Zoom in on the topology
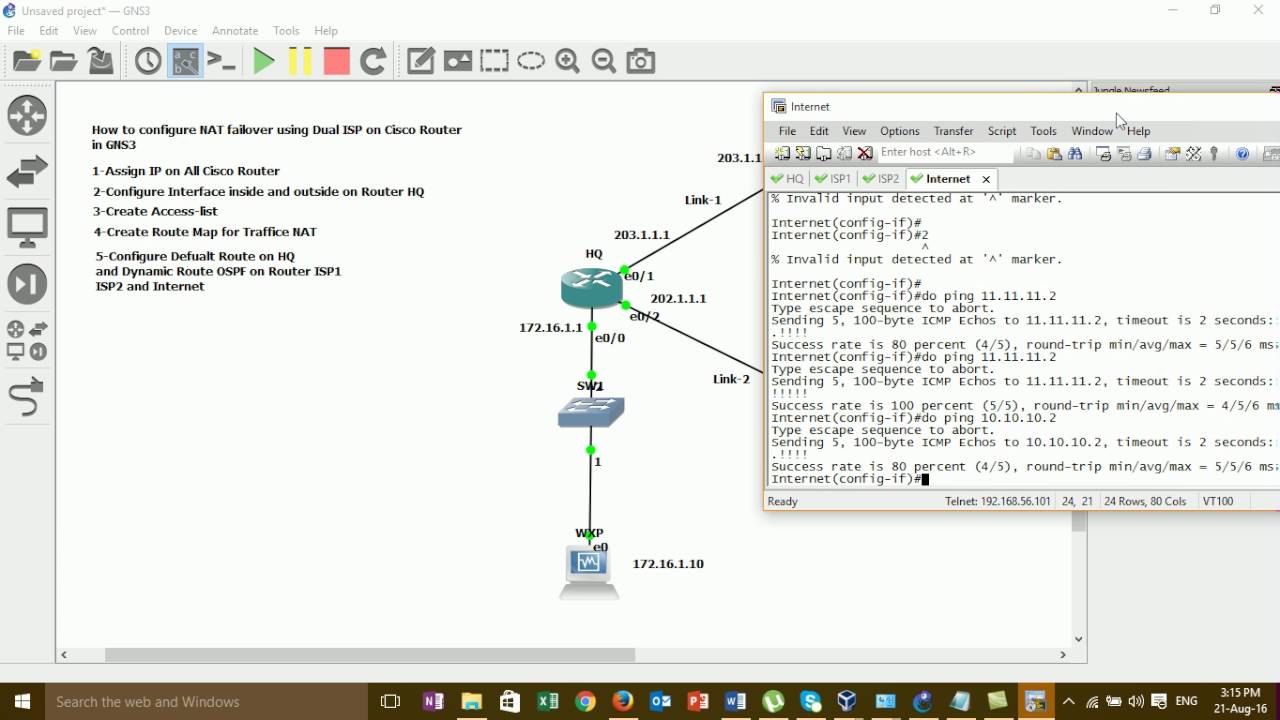The image size is (1280, 720). click(x=568, y=61)
